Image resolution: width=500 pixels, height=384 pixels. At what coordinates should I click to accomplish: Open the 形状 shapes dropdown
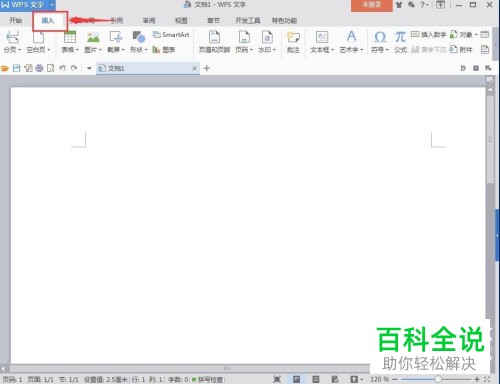[139, 42]
